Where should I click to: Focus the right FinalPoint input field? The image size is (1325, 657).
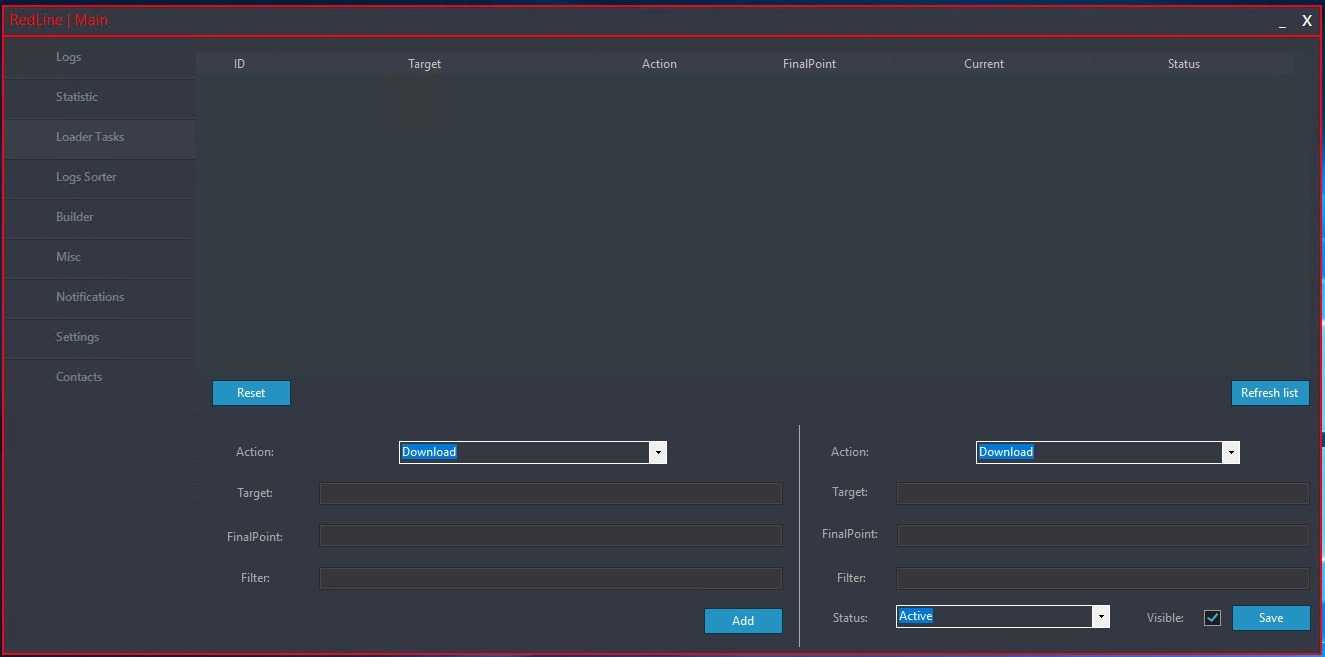tap(1103, 535)
